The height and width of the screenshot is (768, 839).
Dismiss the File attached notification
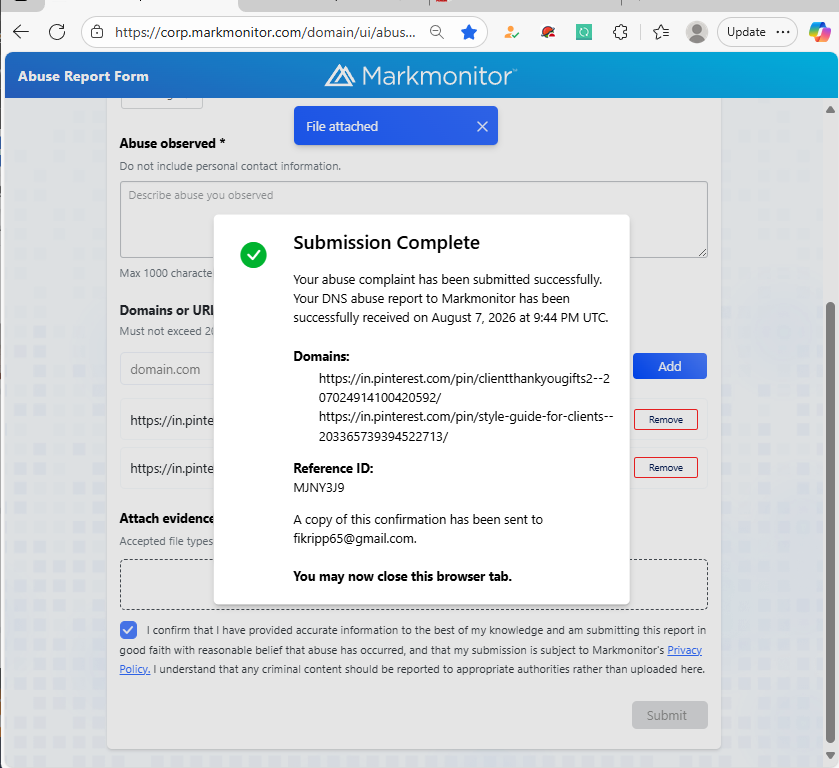[x=482, y=126]
